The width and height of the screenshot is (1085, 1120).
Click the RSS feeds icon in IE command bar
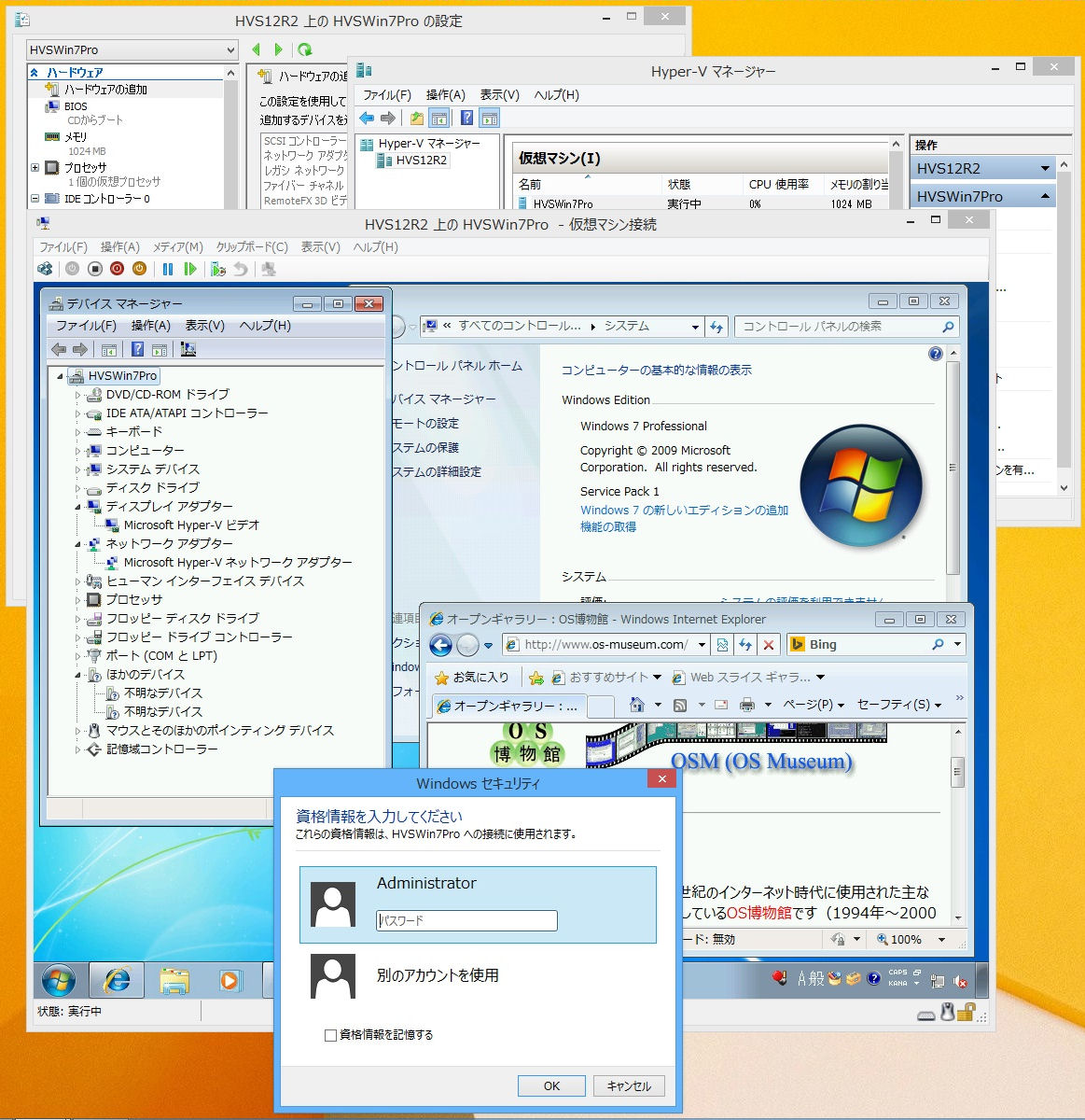pyautogui.click(x=681, y=705)
